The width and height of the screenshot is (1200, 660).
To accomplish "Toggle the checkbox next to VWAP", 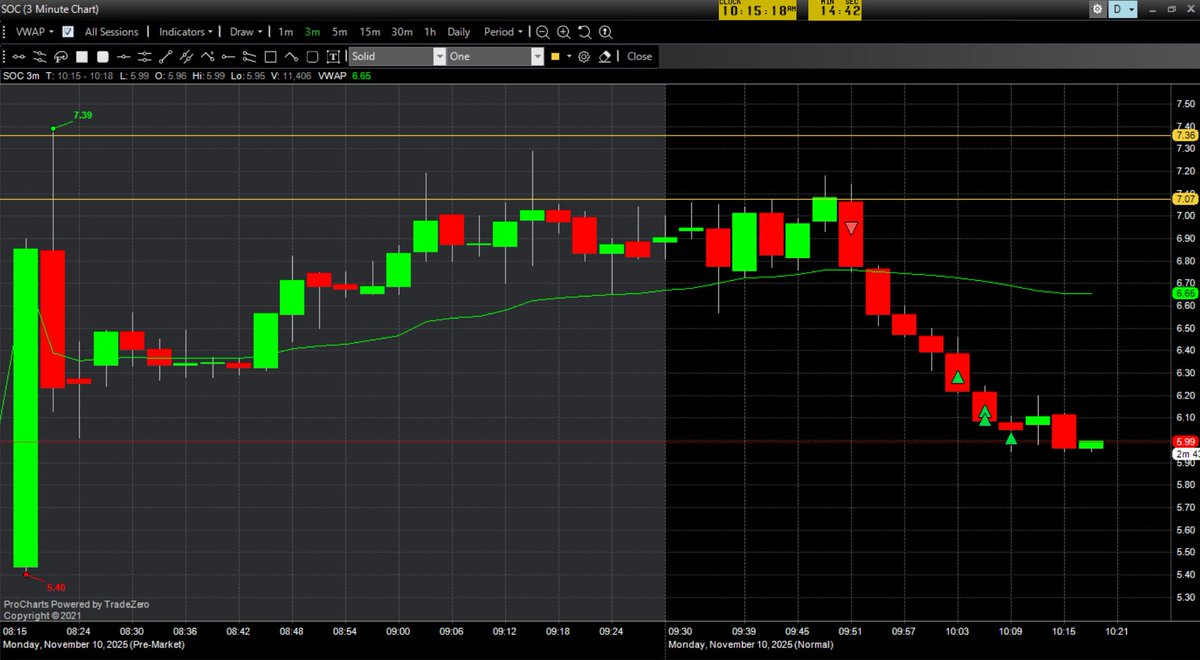I will pos(67,32).
